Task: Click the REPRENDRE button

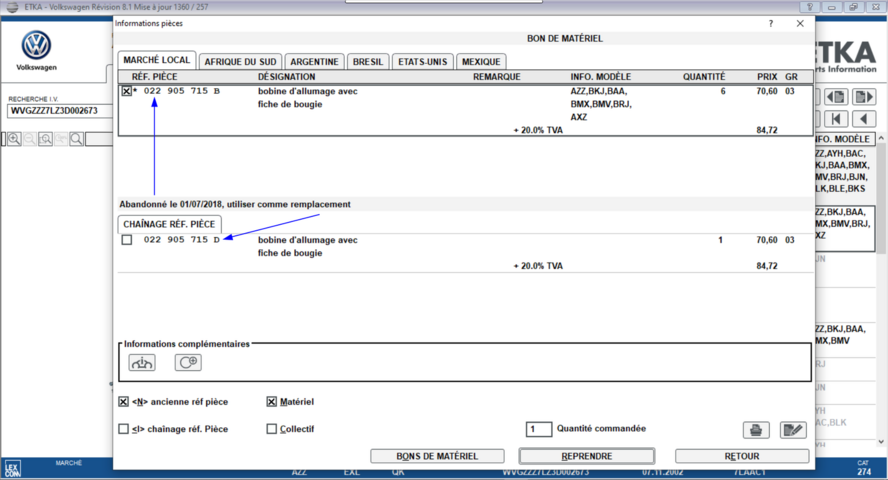Action: click(x=587, y=456)
